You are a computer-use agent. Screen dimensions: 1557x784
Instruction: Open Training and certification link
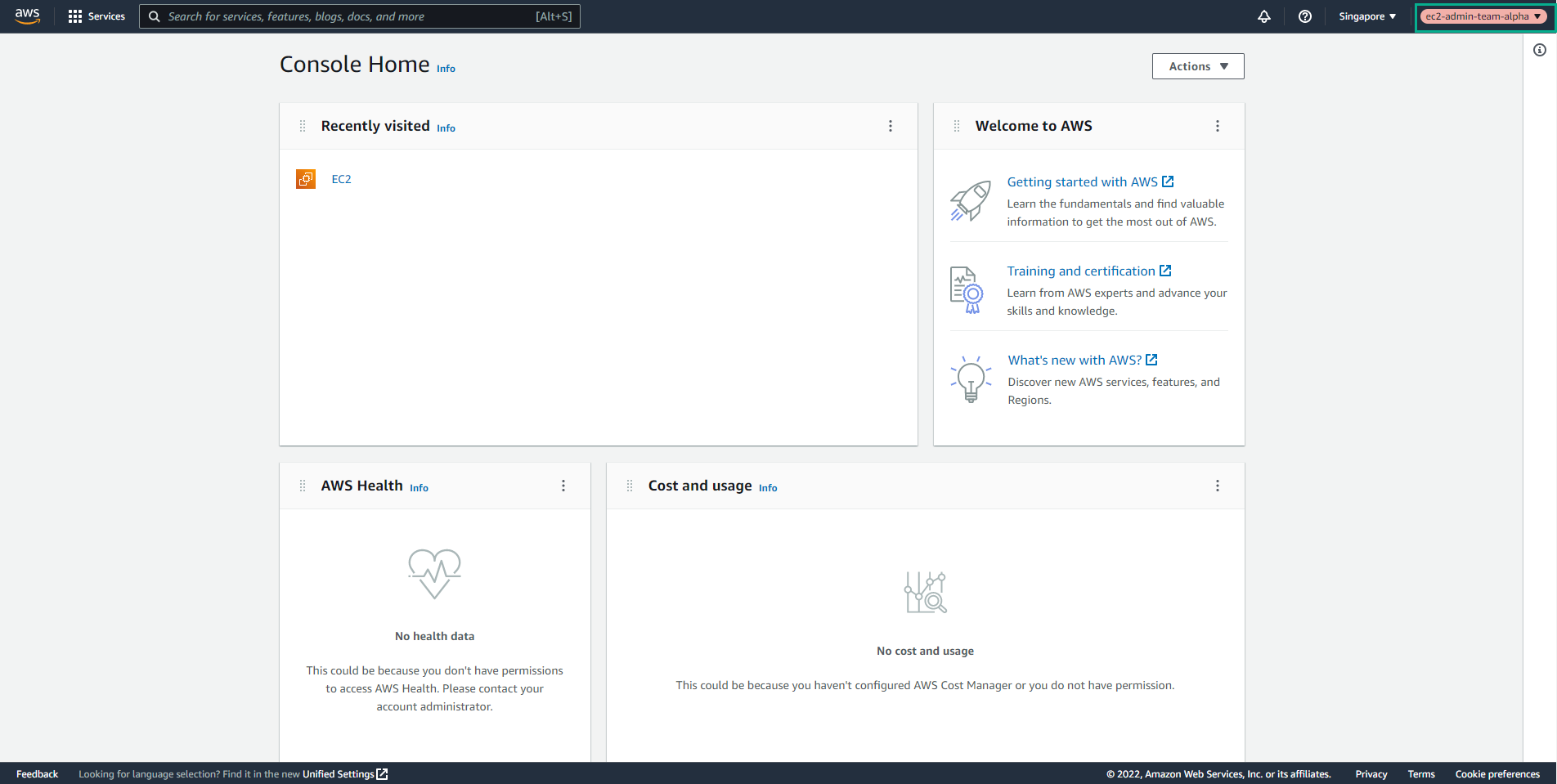click(1081, 271)
